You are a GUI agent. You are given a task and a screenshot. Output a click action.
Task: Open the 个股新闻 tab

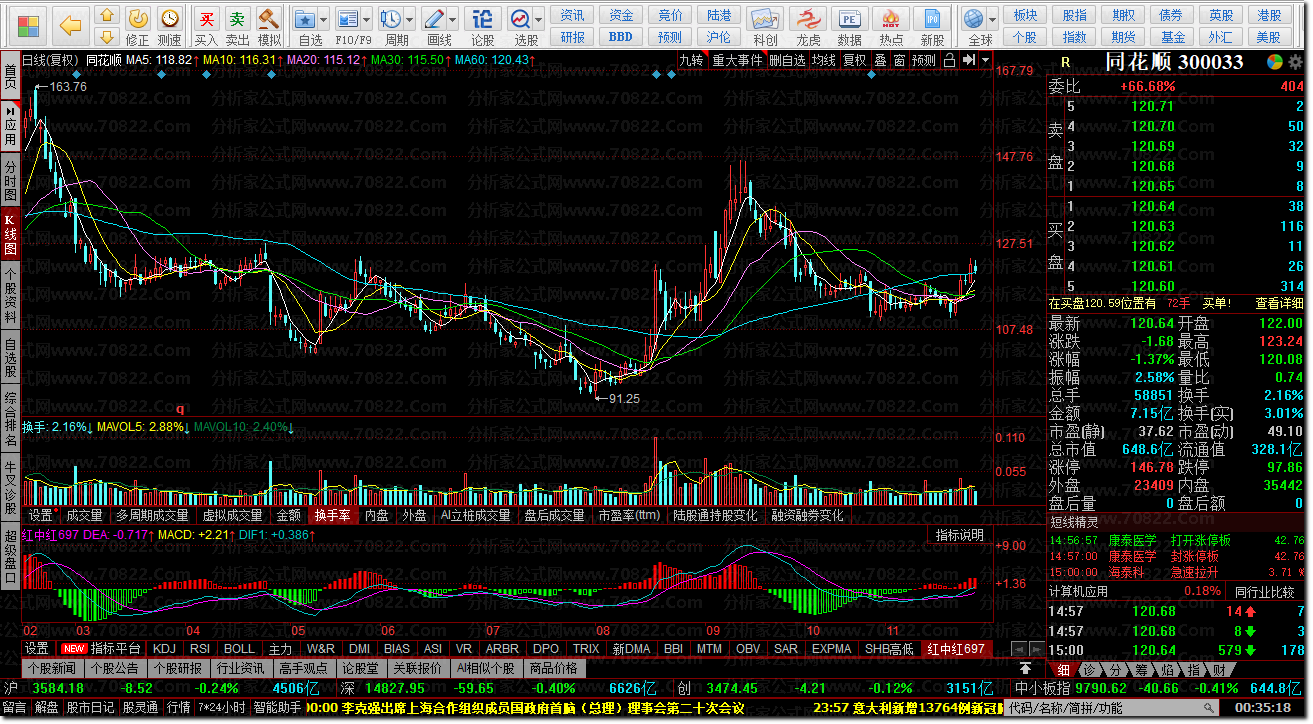point(52,668)
